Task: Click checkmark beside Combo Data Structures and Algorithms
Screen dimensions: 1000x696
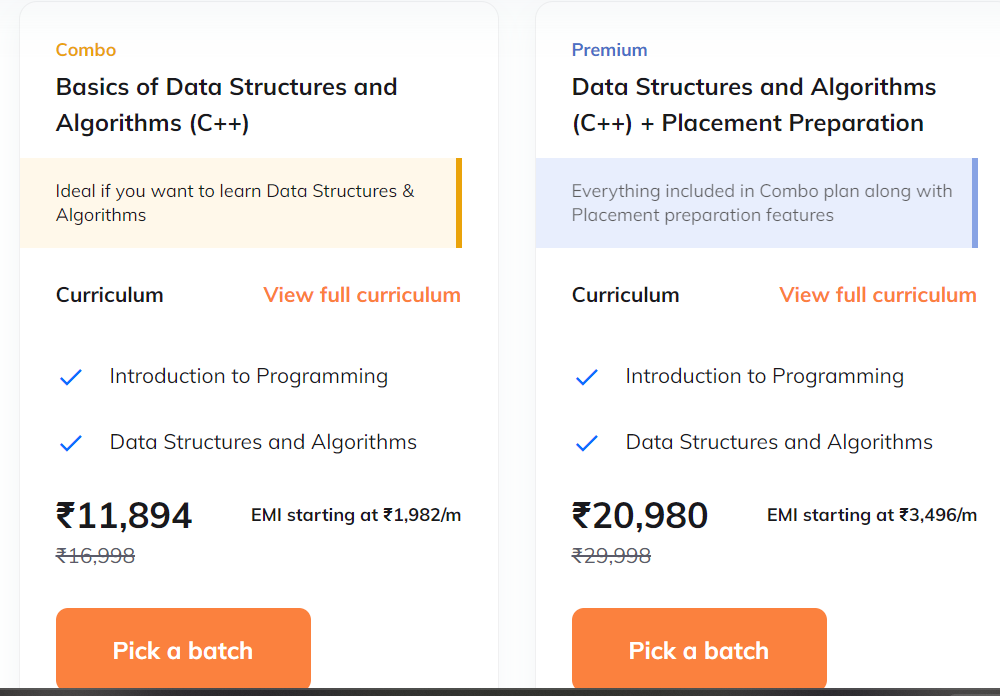Action: (x=71, y=443)
